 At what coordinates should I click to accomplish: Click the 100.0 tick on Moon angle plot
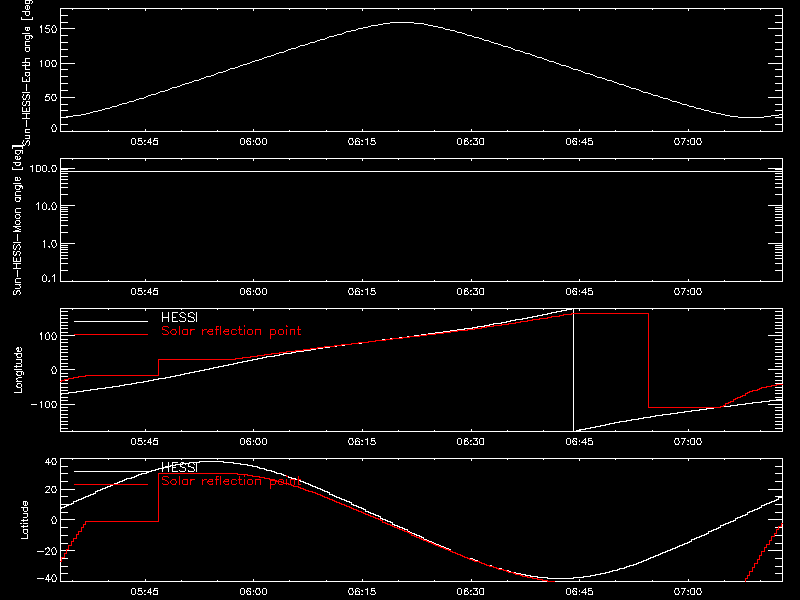43,169
